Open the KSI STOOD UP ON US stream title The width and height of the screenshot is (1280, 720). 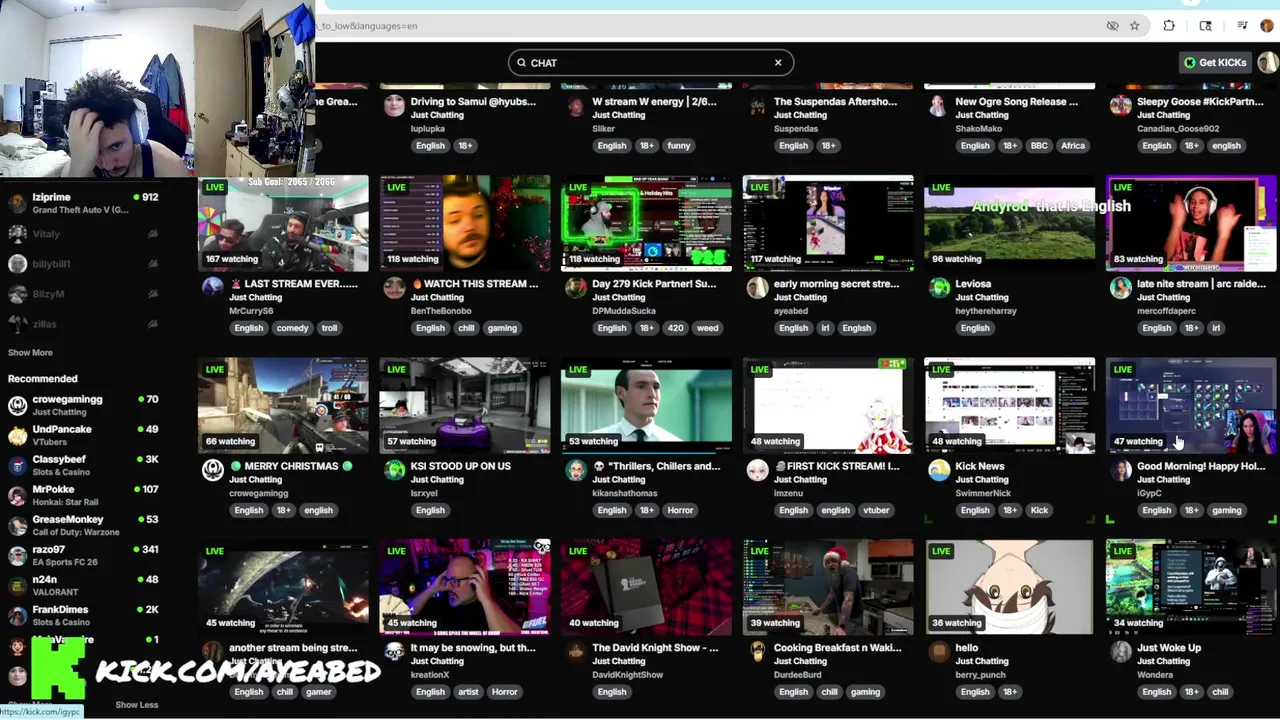461,466
